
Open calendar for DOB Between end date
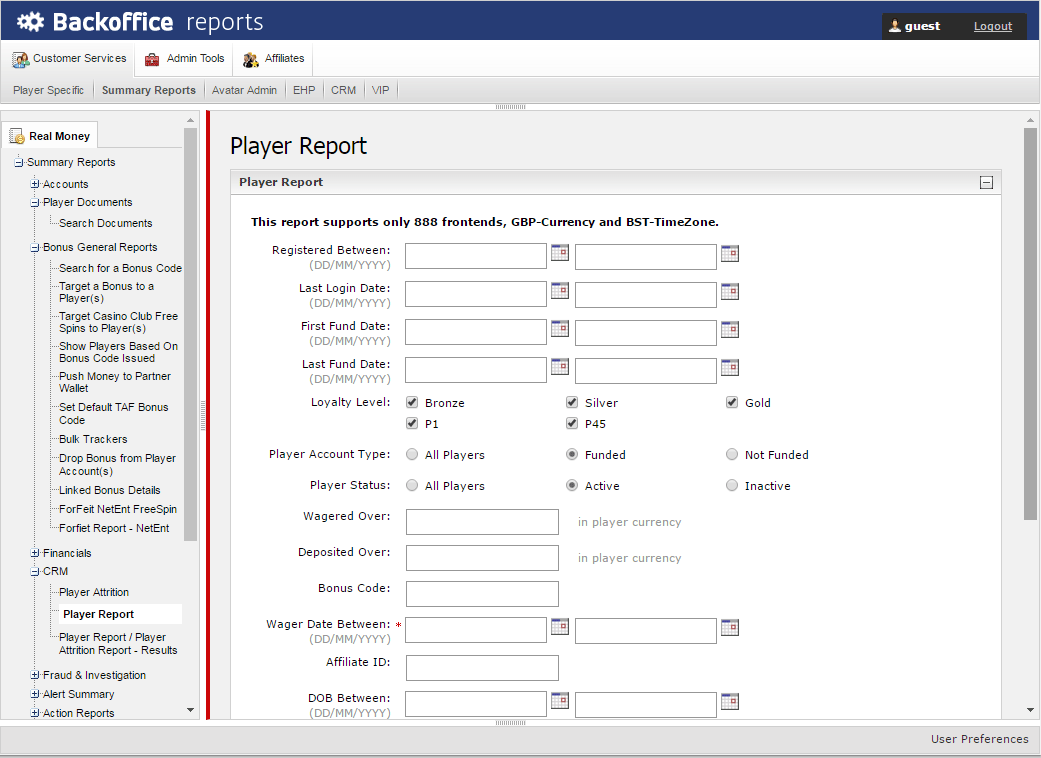730,701
